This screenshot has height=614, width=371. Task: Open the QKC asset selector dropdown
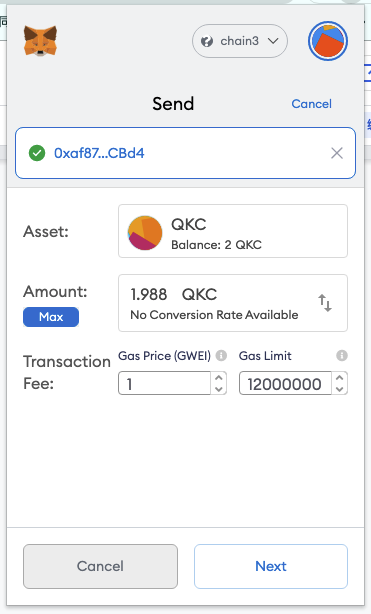point(233,231)
